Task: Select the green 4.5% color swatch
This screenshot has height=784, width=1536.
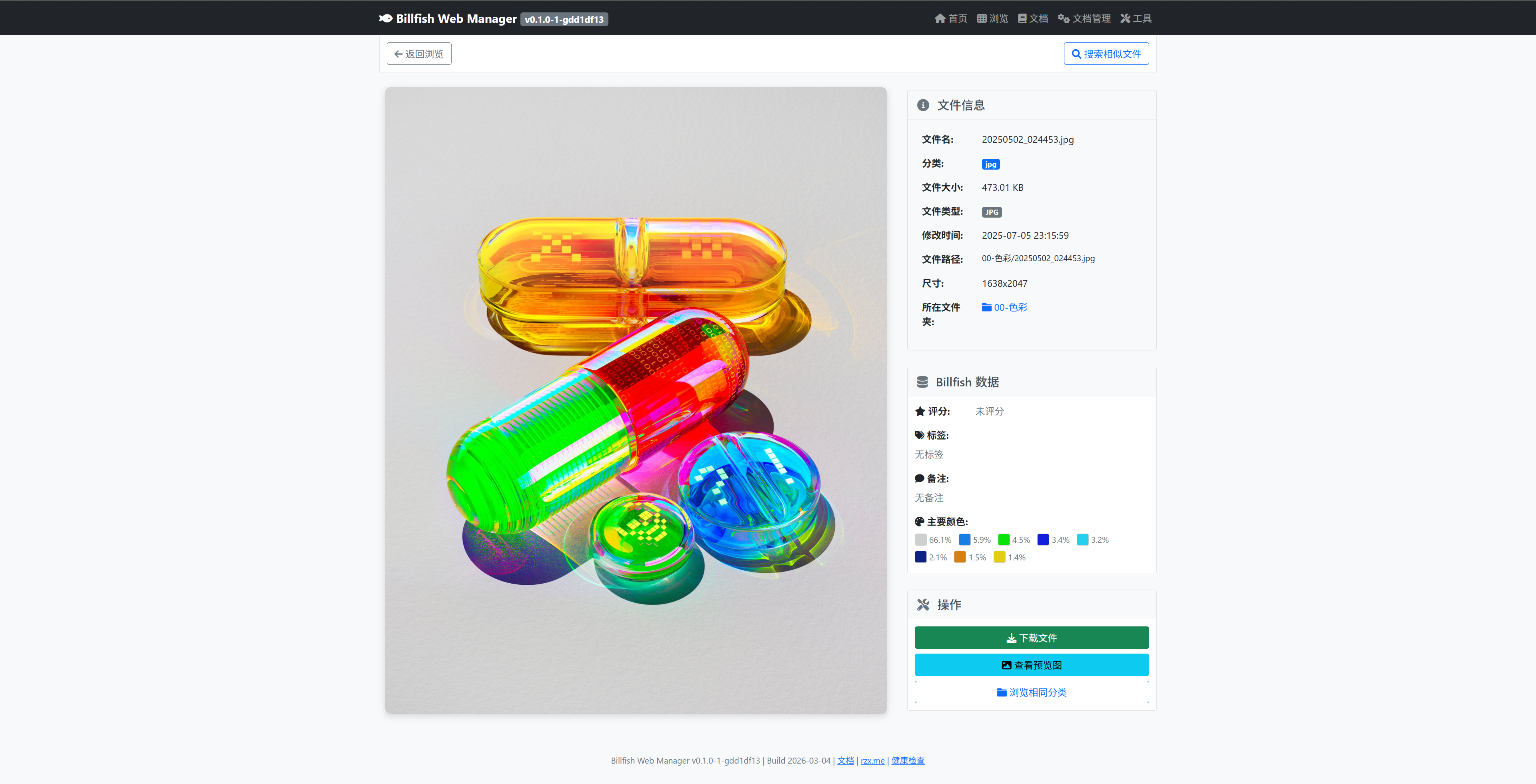Action: coord(1004,540)
